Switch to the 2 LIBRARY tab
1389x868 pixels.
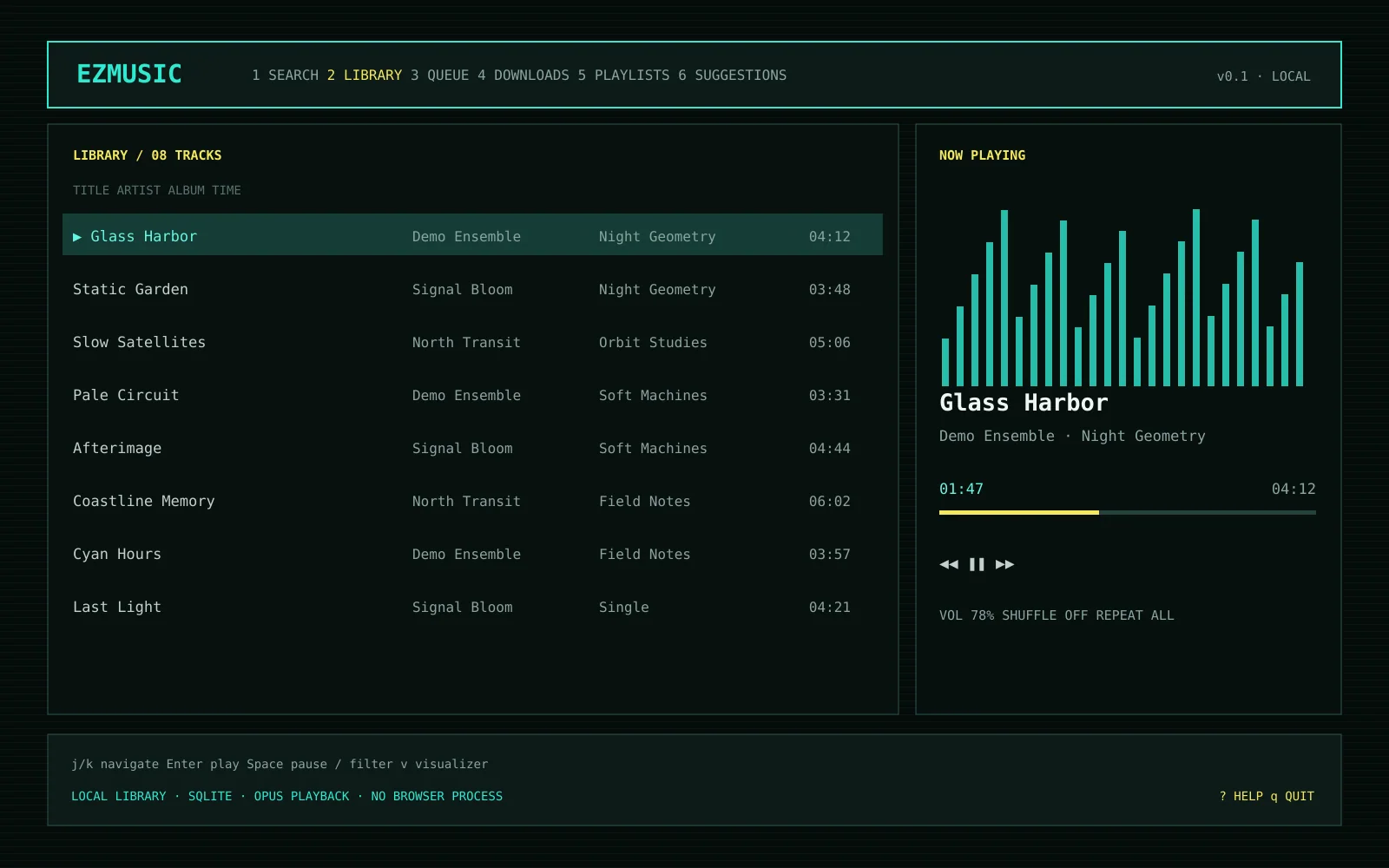[365, 76]
